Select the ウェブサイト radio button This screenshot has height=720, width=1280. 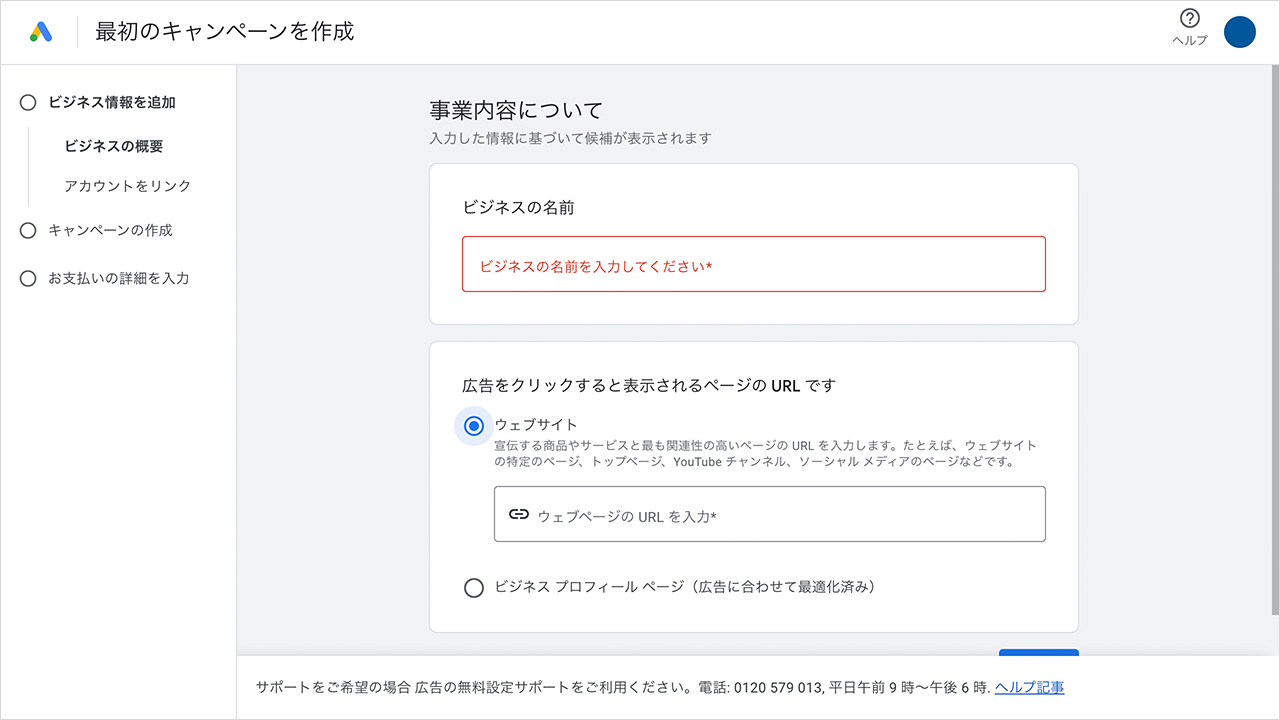coord(474,426)
